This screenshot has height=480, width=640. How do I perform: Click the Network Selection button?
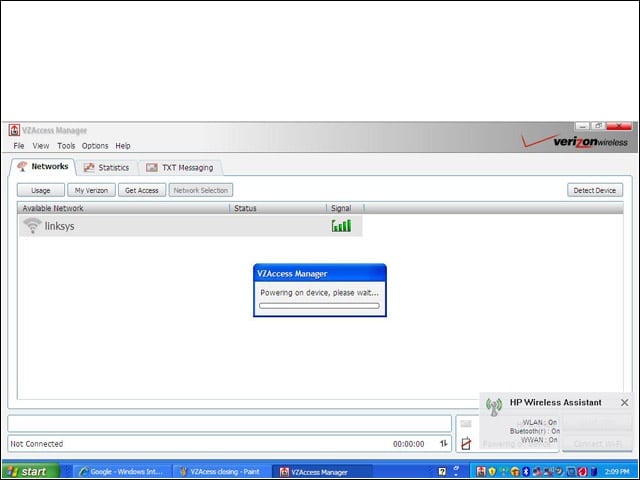tap(201, 190)
